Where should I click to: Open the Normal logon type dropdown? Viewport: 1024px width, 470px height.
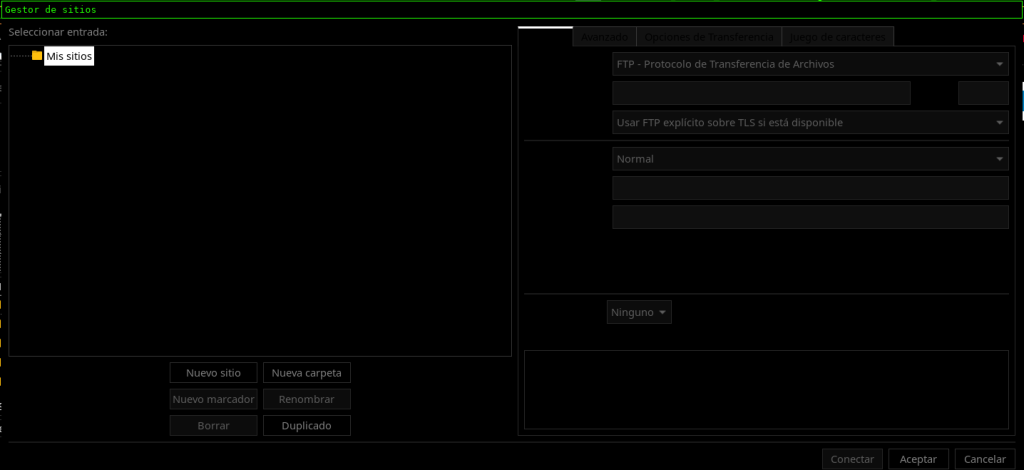click(810, 159)
